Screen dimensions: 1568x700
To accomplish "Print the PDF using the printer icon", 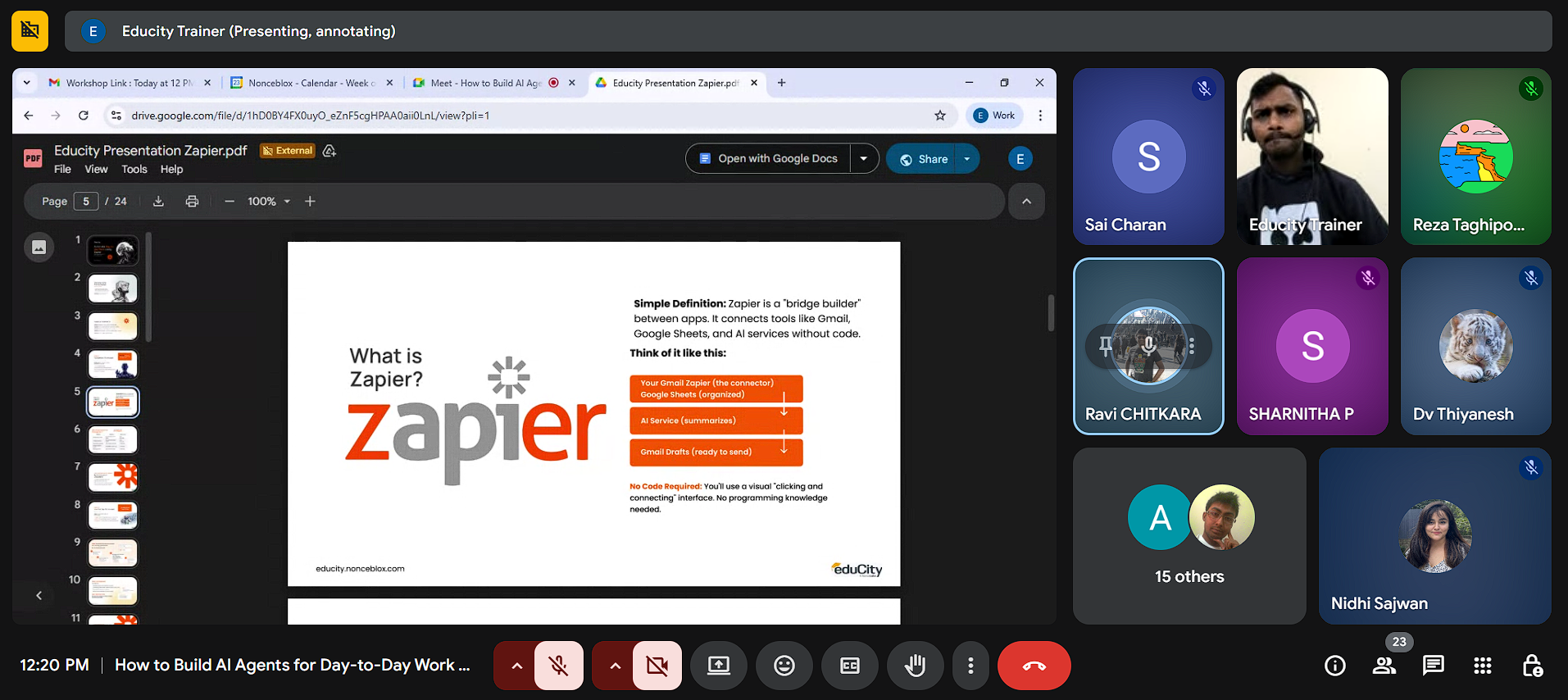I will coord(192,201).
